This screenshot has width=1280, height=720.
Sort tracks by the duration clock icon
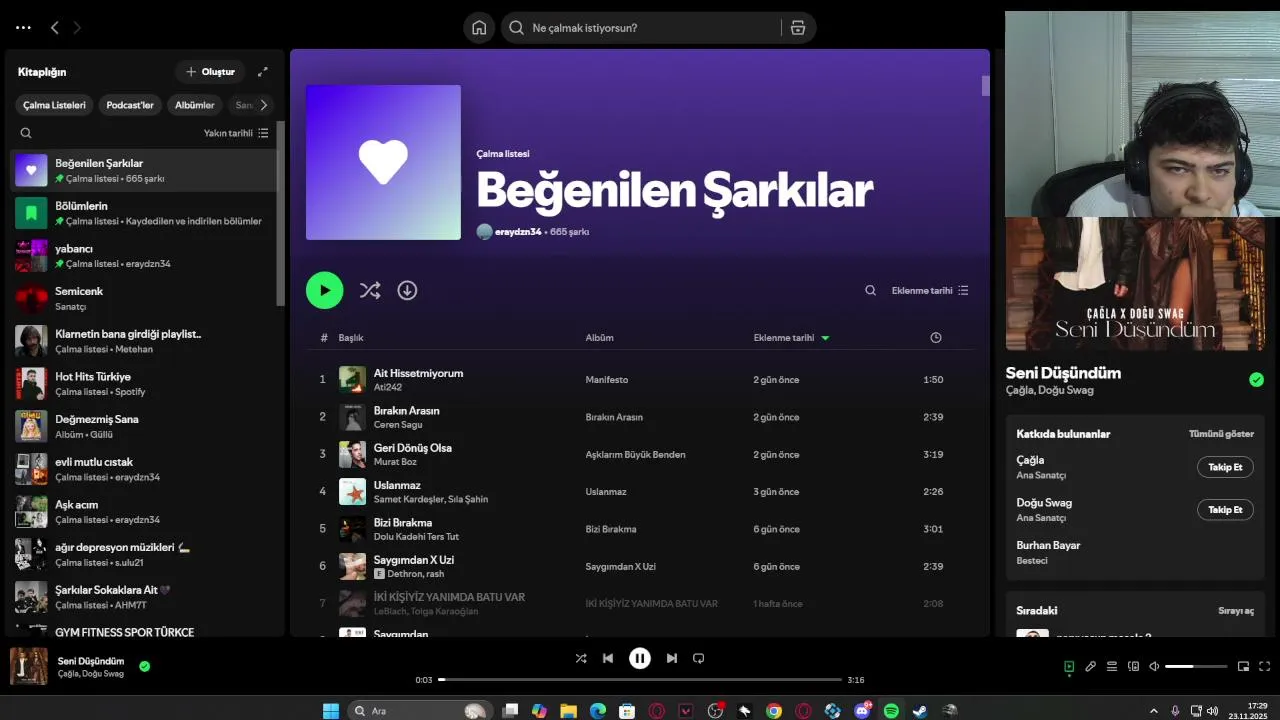[936, 338]
